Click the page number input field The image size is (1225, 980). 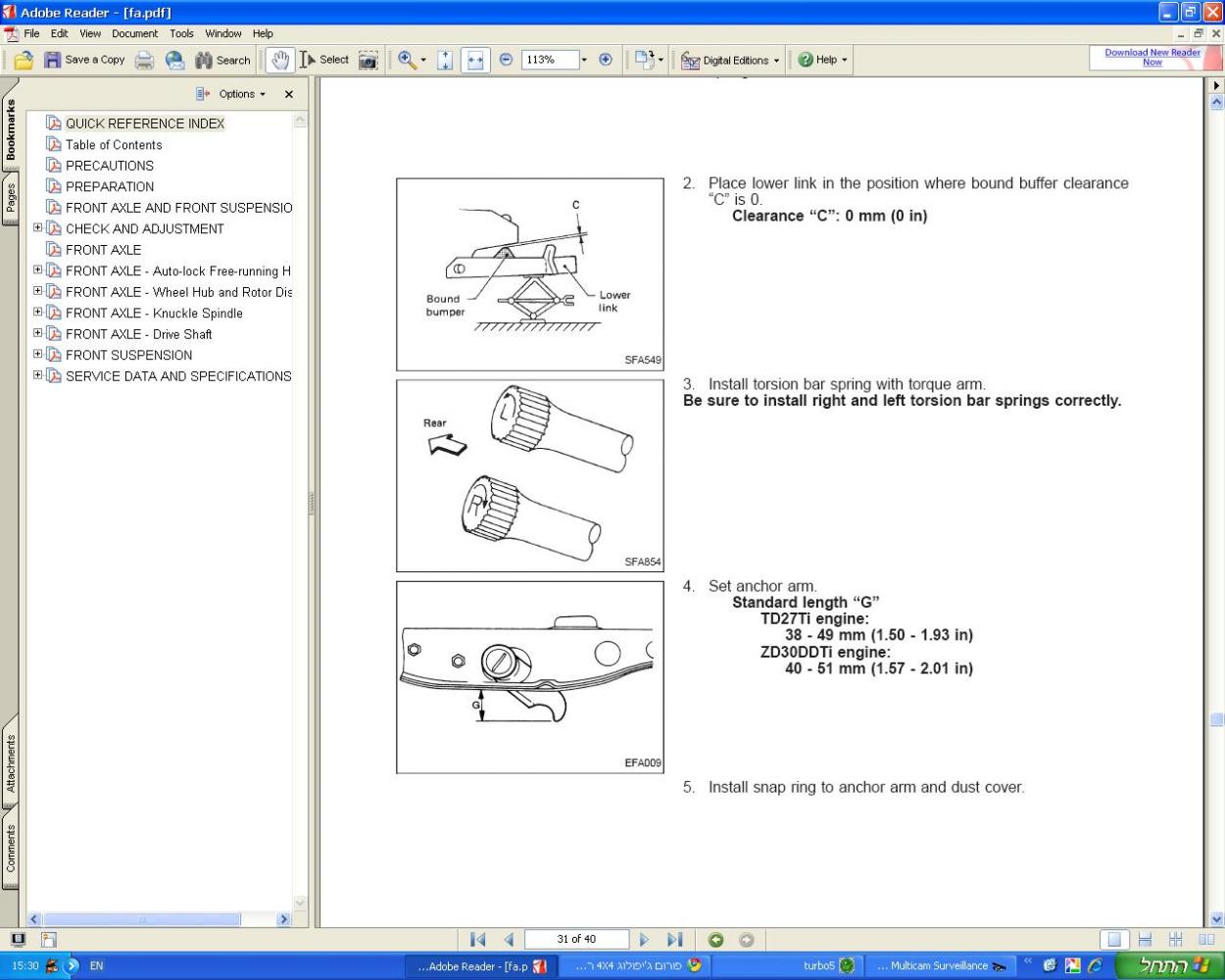pyautogui.click(x=576, y=940)
